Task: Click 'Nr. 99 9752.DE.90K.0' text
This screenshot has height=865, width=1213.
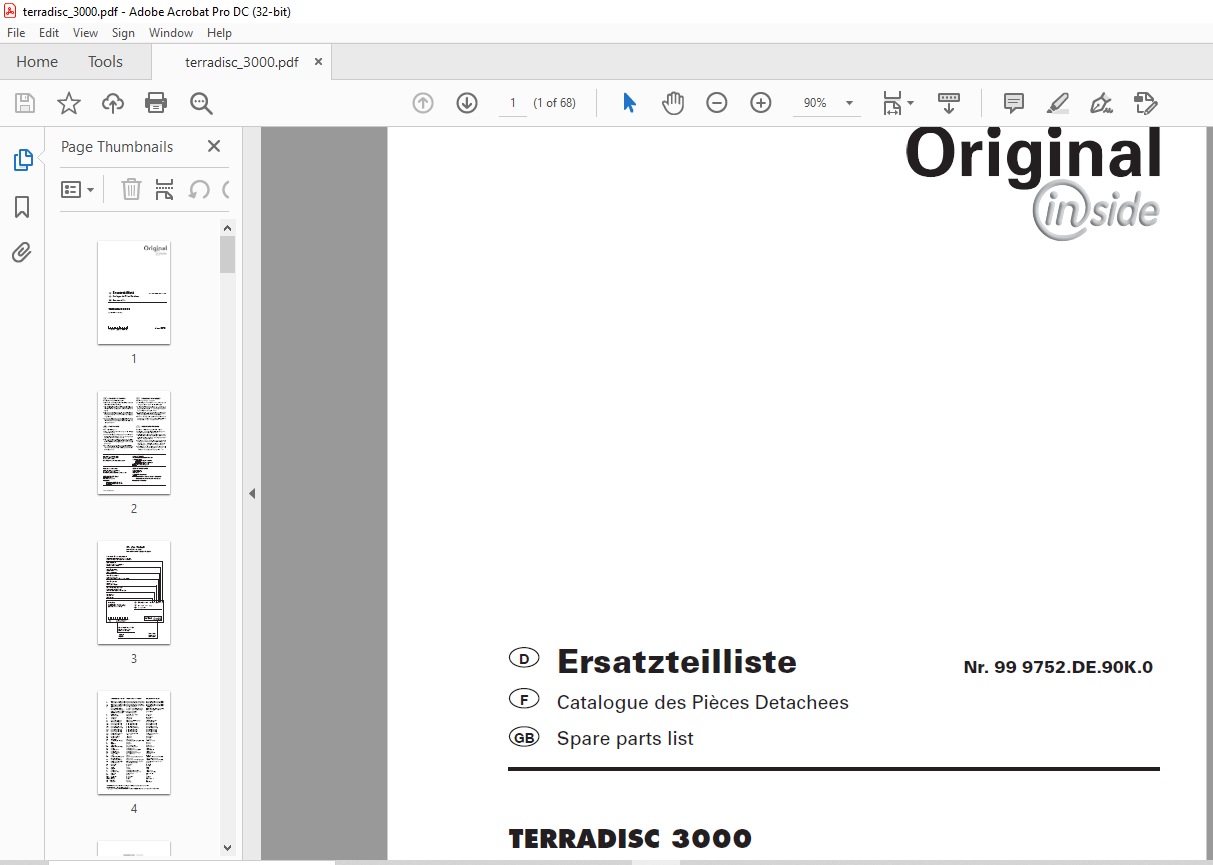Action: click(x=1058, y=667)
